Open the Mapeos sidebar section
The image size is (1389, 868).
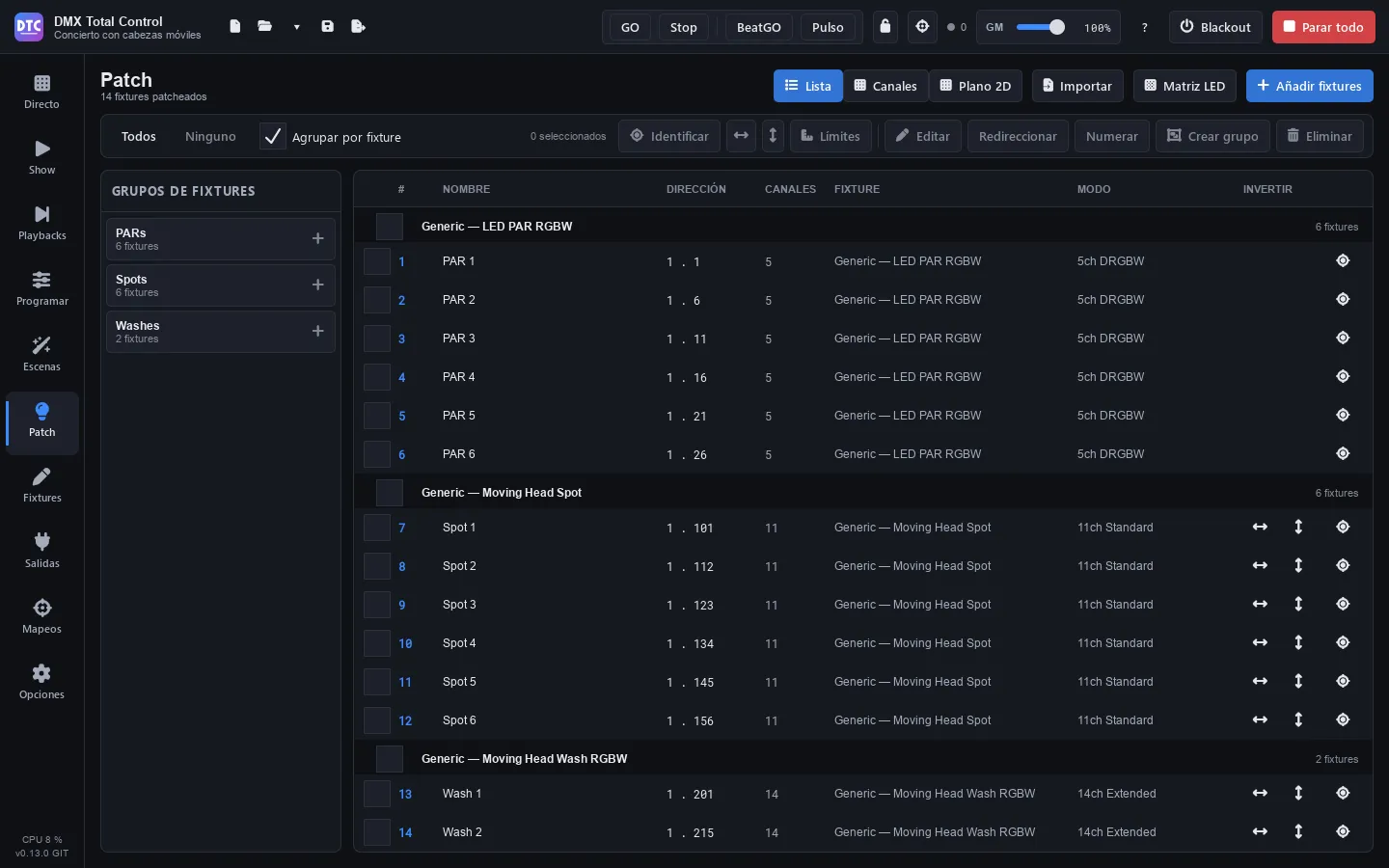[x=41, y=617]
